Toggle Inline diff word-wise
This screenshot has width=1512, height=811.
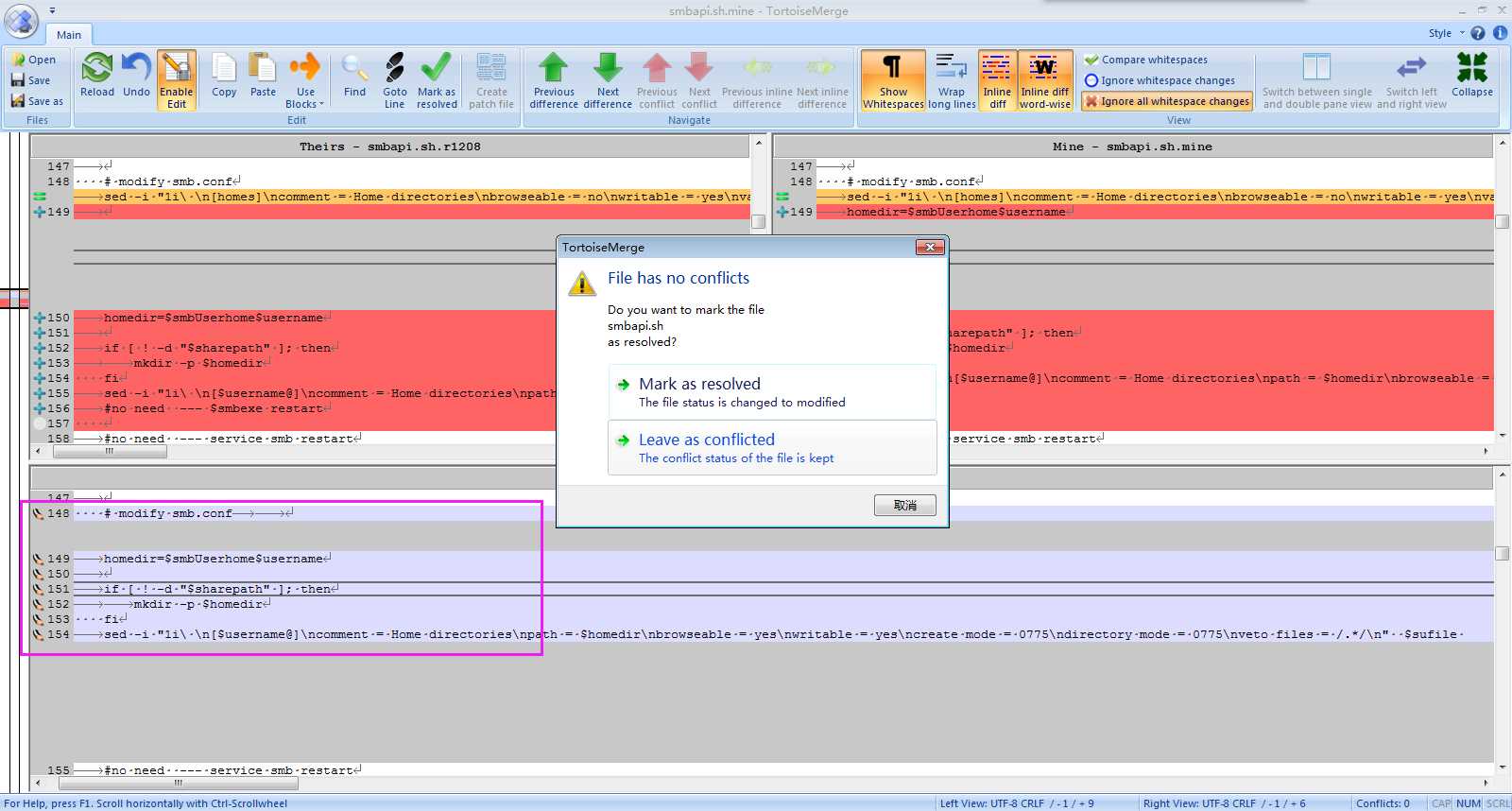[1045, 80]
